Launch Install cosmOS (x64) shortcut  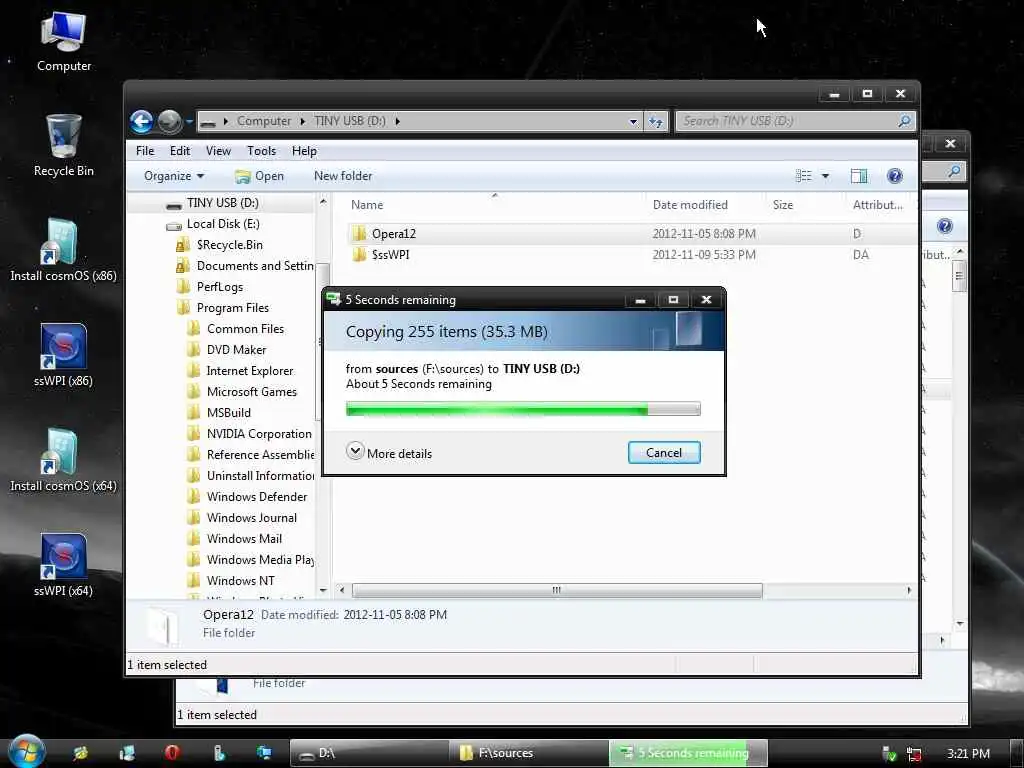point(63,461)
